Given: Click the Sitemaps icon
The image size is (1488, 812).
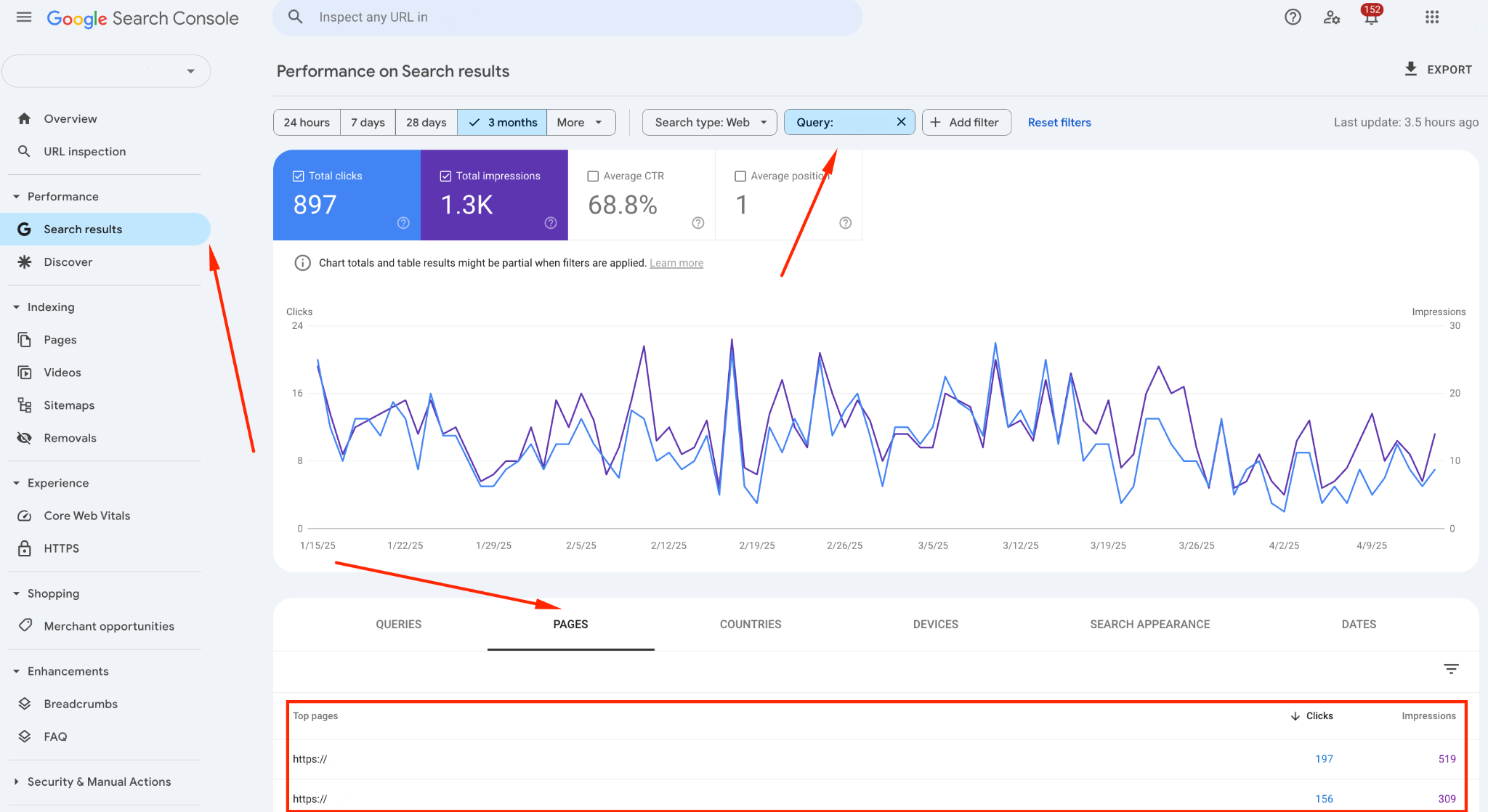Looking at the screenshot, I should pos(25,405).
